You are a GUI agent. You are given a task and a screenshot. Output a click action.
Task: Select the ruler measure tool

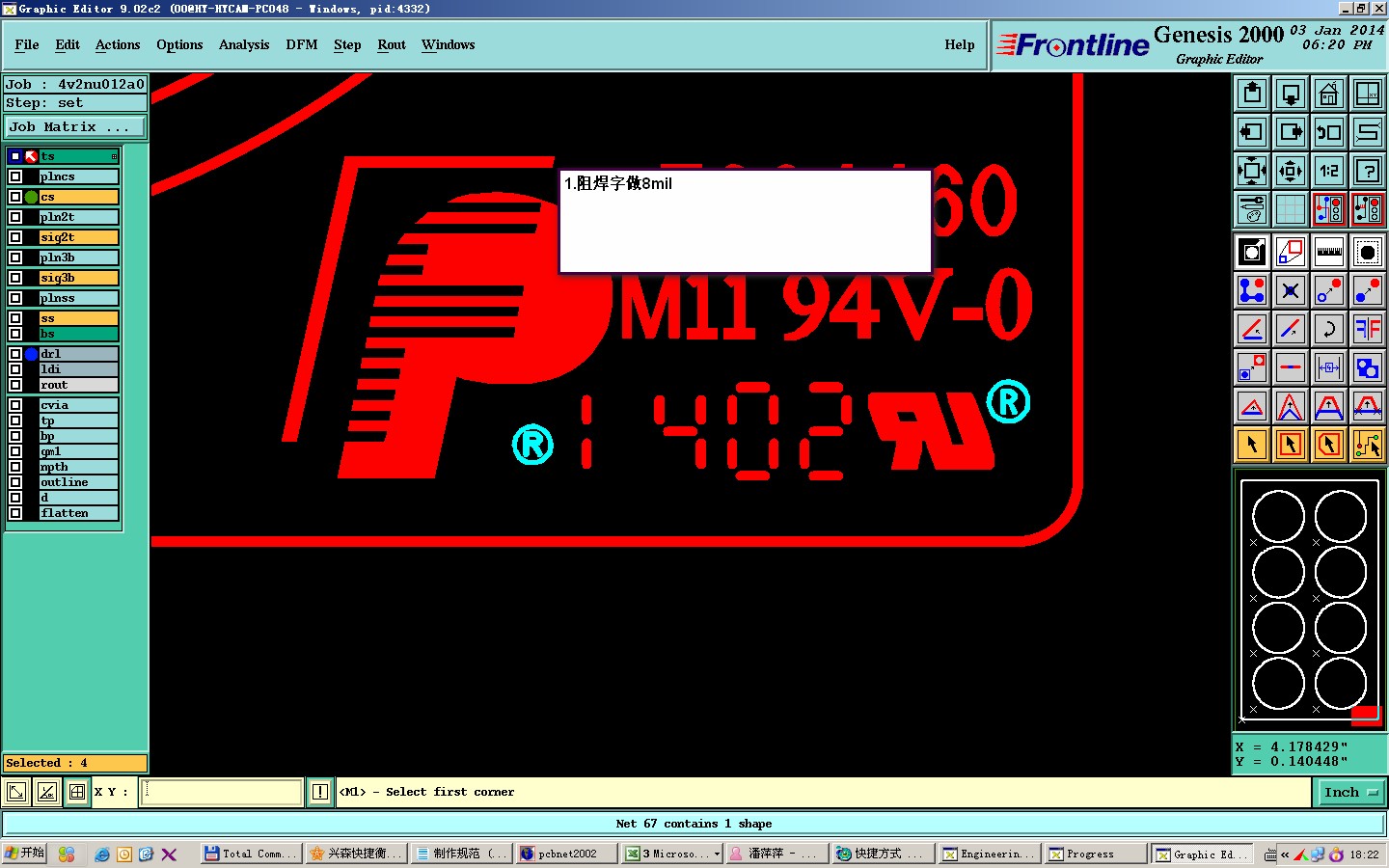pos(1329,252)
